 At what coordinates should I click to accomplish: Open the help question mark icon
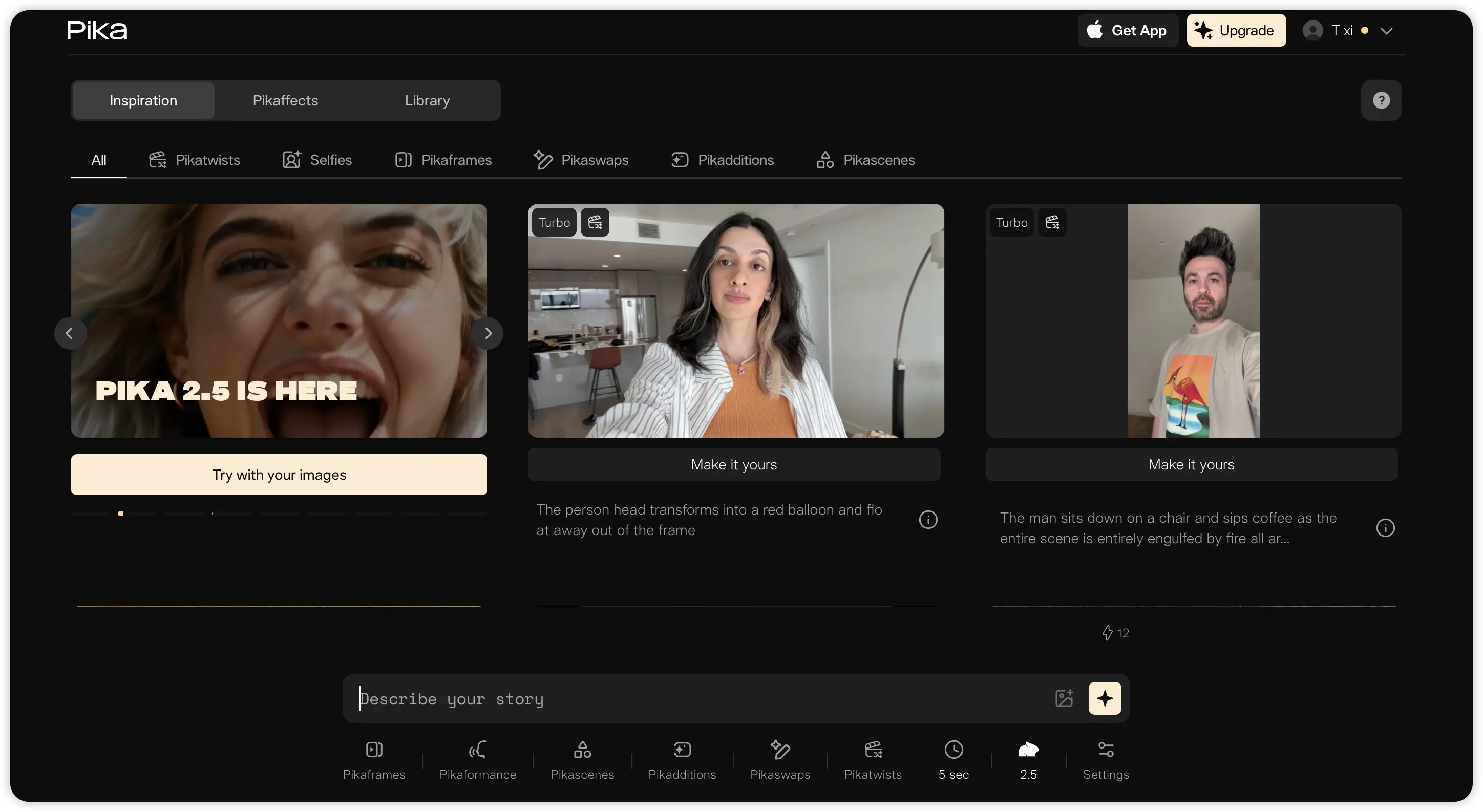(x=1381, y=100)
